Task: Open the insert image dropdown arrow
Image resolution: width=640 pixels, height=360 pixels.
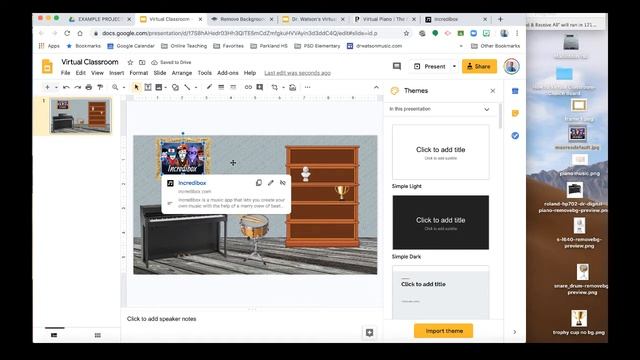Action: [x=166, y=87]
